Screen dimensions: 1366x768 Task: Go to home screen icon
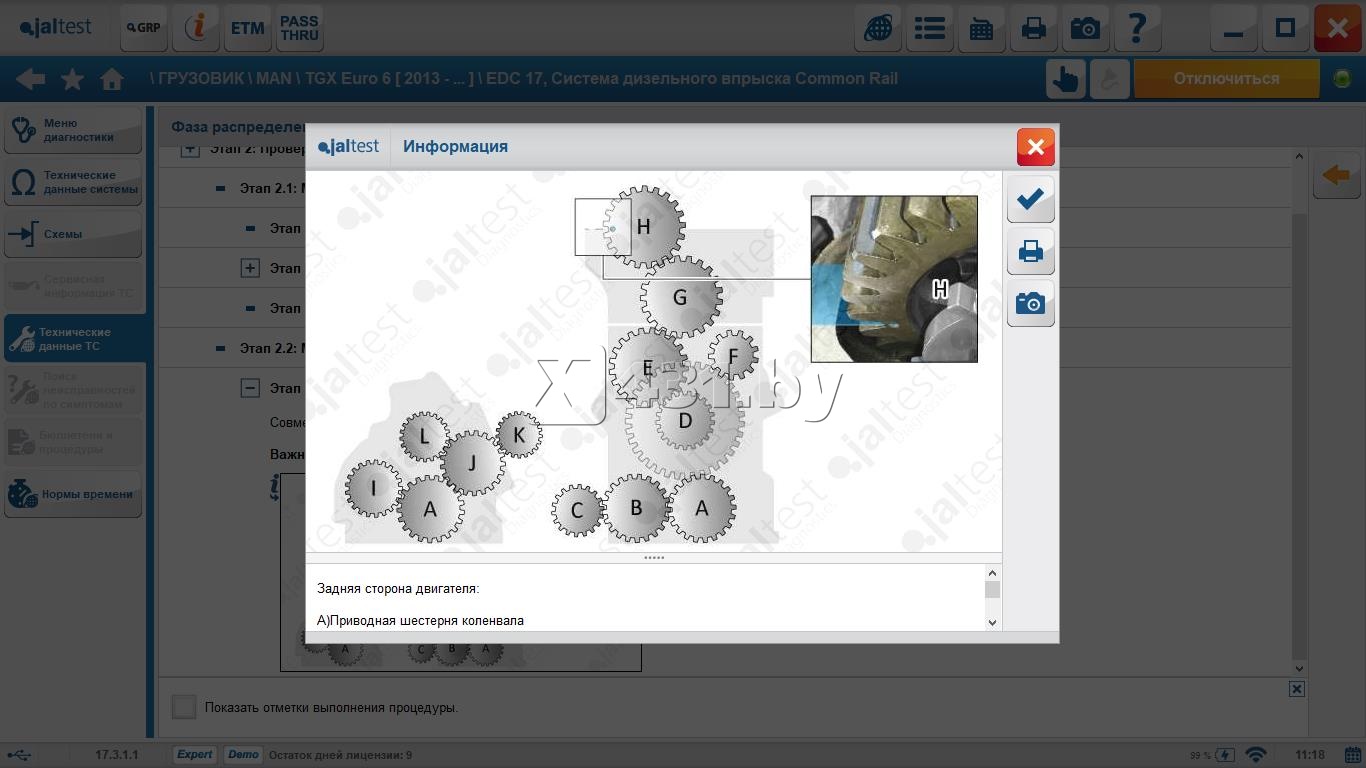point(112,79)
